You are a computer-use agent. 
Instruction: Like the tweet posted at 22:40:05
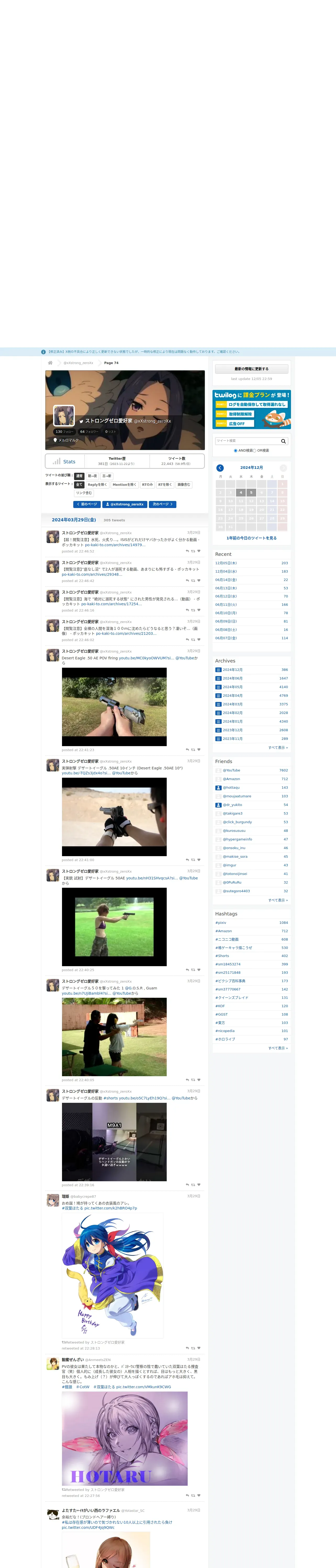tap(199, 1080)
